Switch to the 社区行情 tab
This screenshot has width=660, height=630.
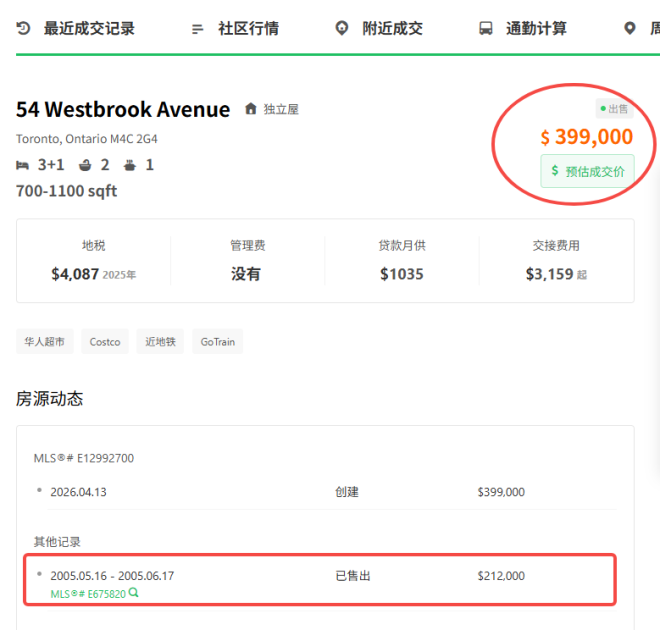248,28
